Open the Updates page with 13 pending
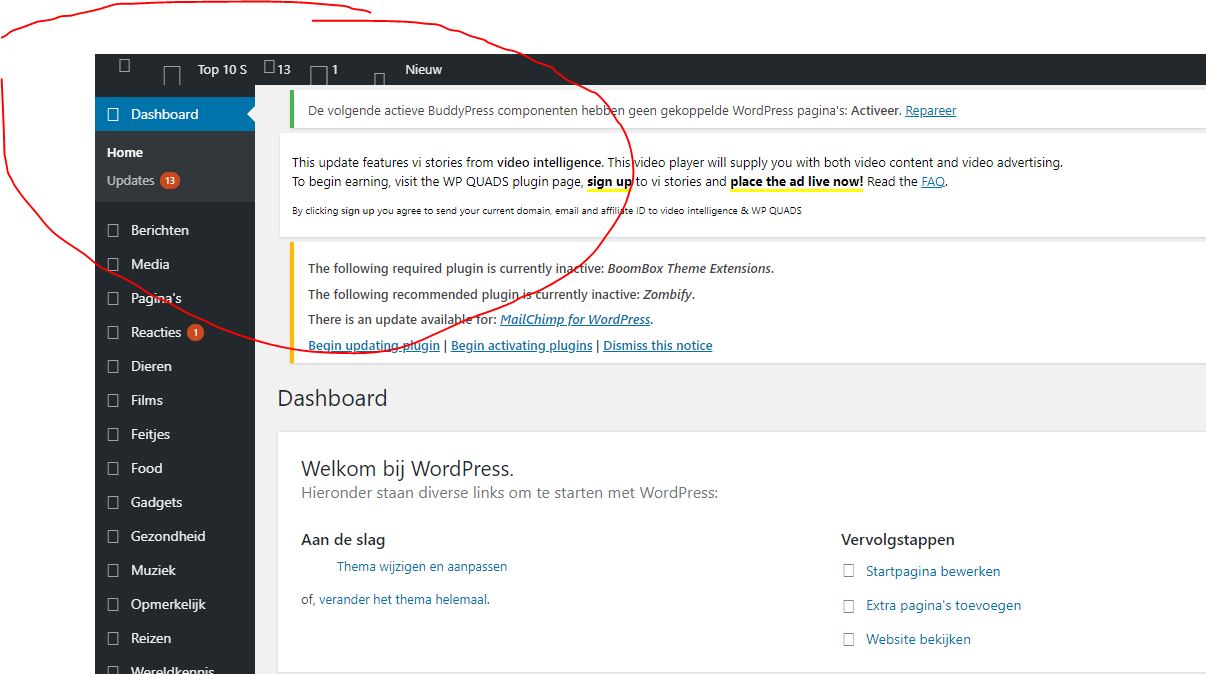 (x=143, y=181)
